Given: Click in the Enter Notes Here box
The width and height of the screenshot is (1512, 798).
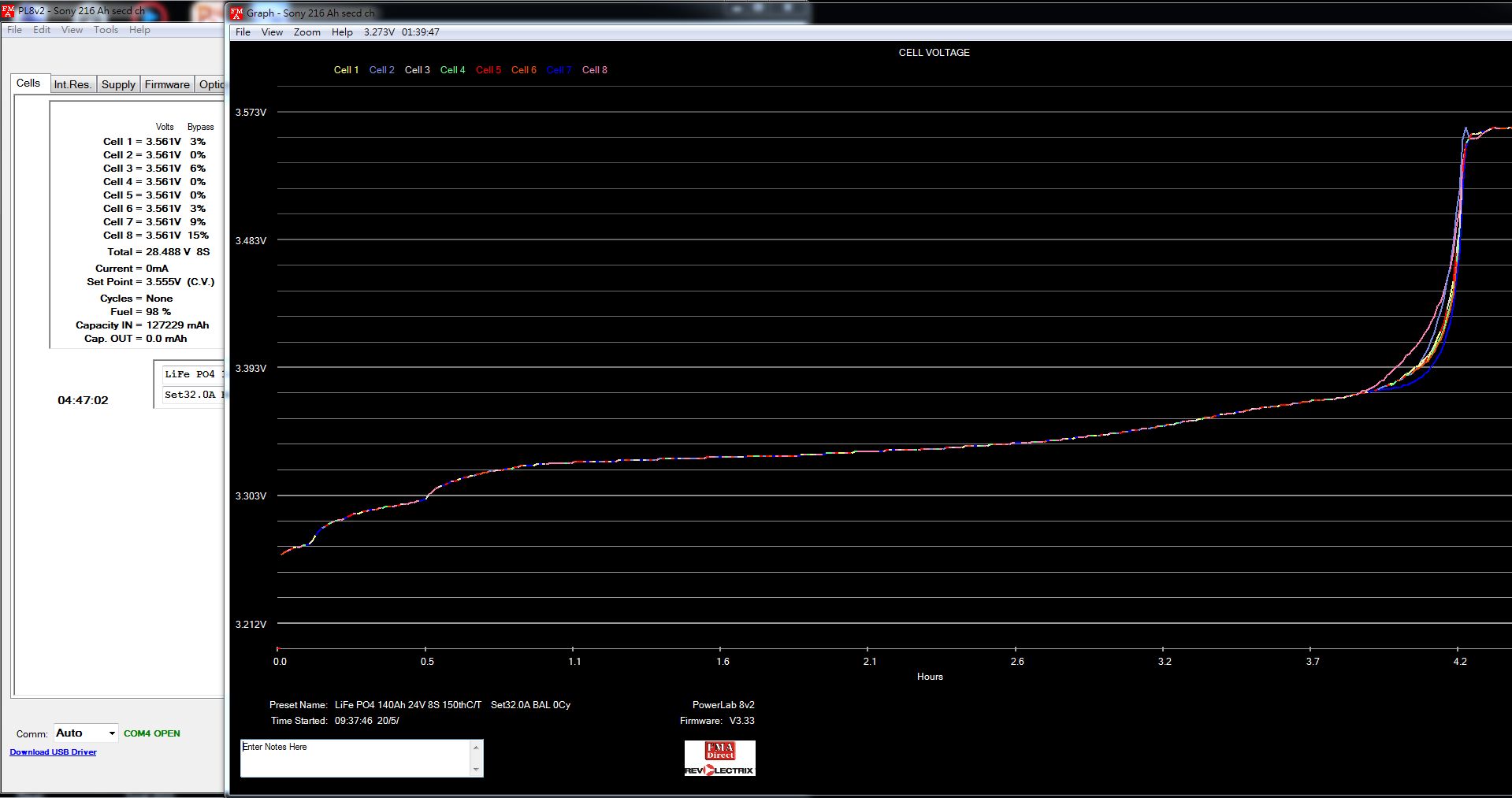Looking at the screenshot, I should click(355, 758).
